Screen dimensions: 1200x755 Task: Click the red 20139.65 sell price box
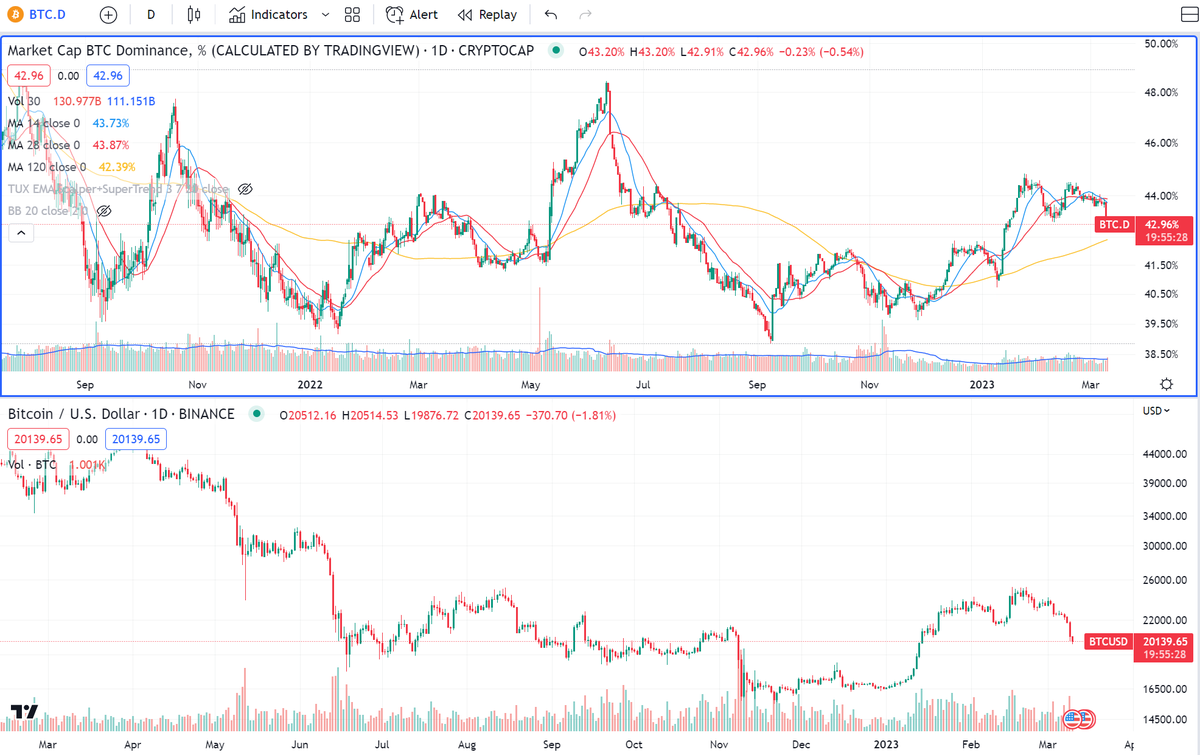pyautogui.click(x=38, y=438)
